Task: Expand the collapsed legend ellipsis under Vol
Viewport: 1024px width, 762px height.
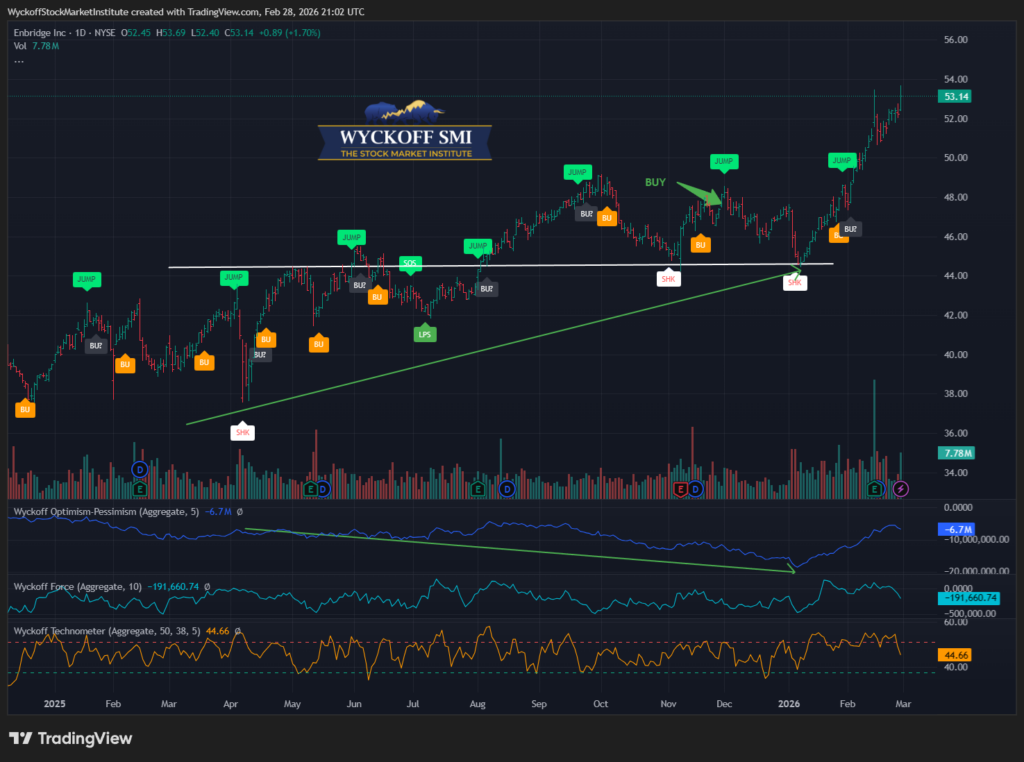Action: point(19,61)
